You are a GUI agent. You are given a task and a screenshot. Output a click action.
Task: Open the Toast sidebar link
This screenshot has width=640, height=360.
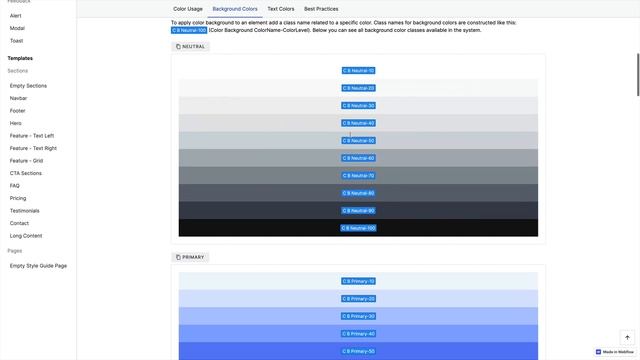click(16, 41)
